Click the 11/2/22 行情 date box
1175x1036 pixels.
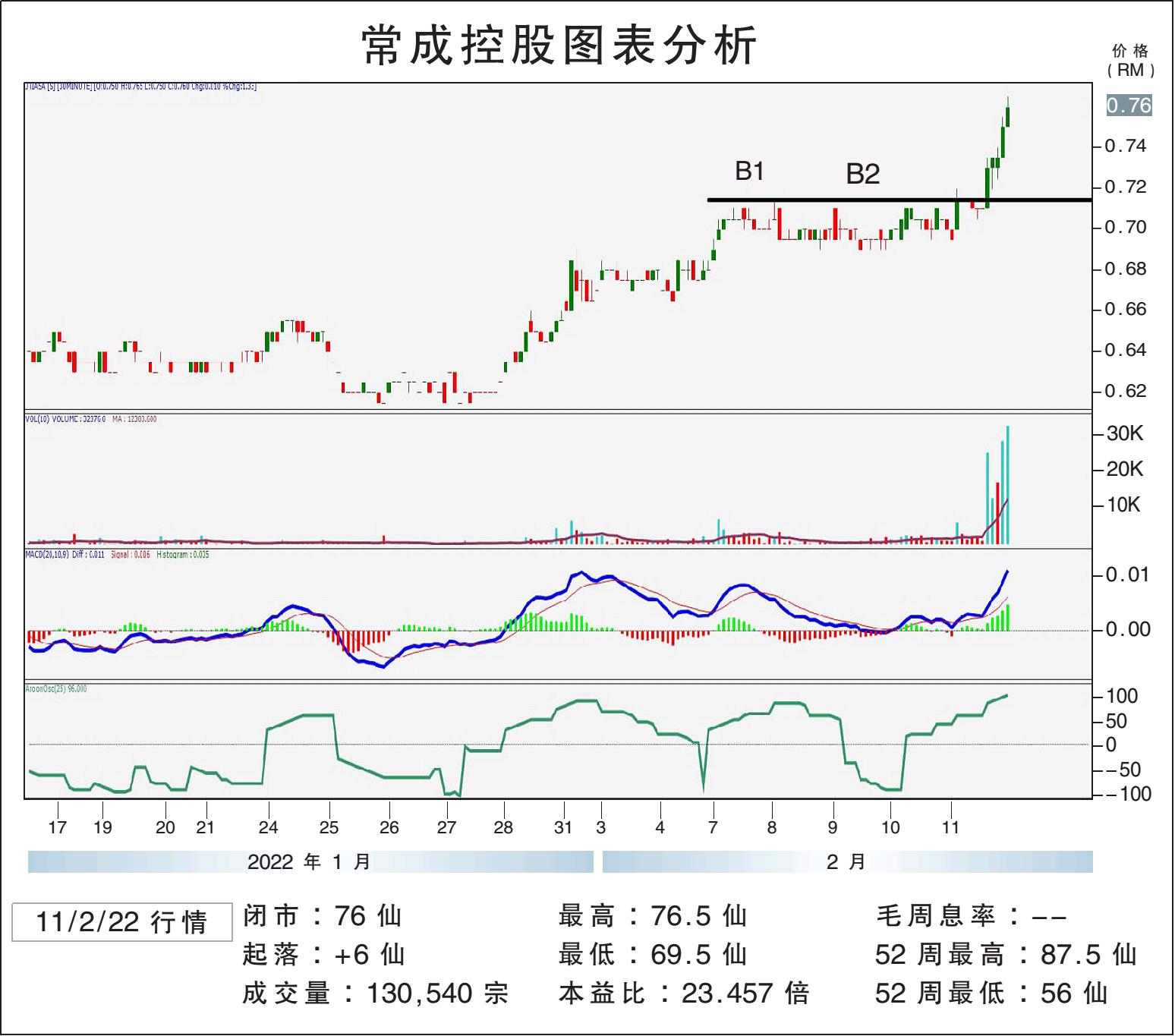(x=121, y=922)
